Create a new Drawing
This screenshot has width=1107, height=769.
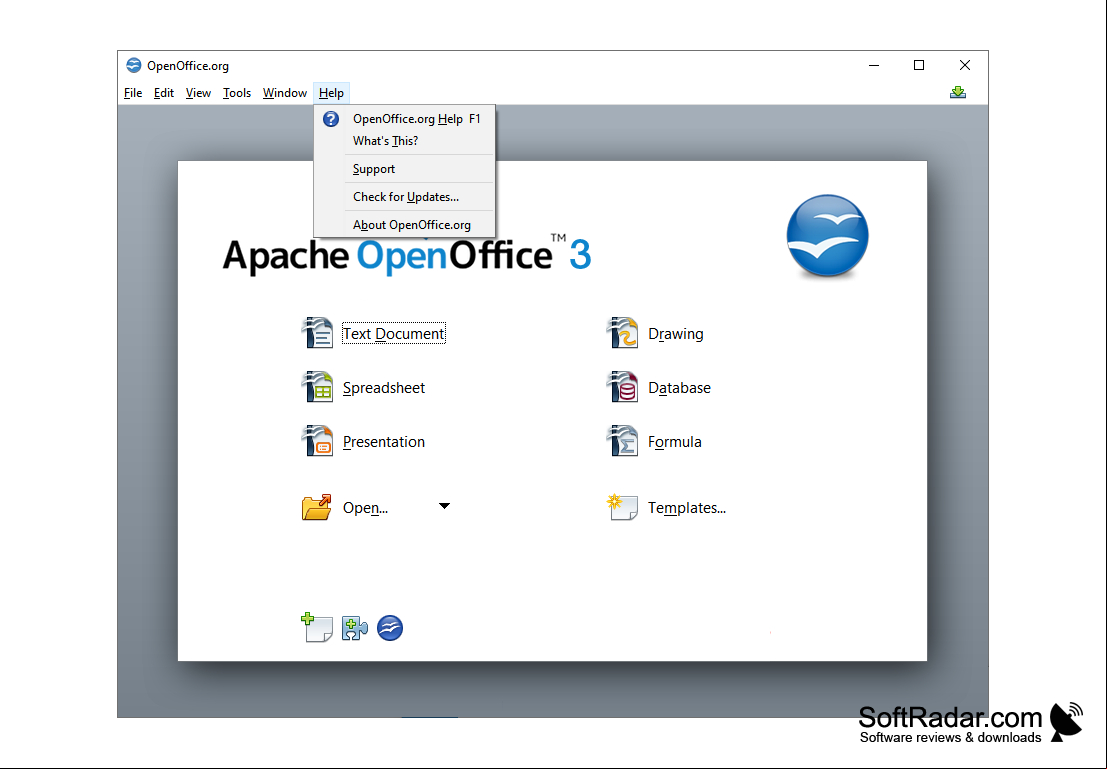[x=676, y=333]
